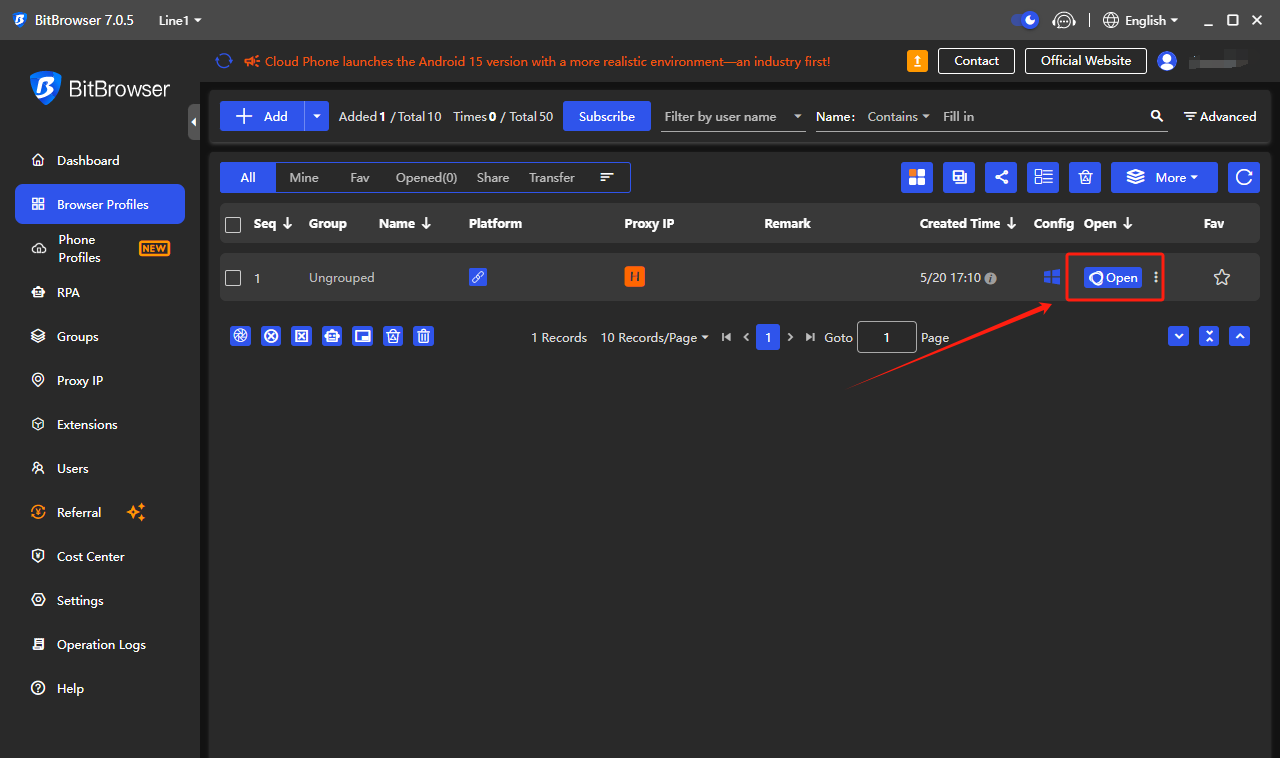
Task: Open the browser profile in row 1
Action: click(1113, 278)
